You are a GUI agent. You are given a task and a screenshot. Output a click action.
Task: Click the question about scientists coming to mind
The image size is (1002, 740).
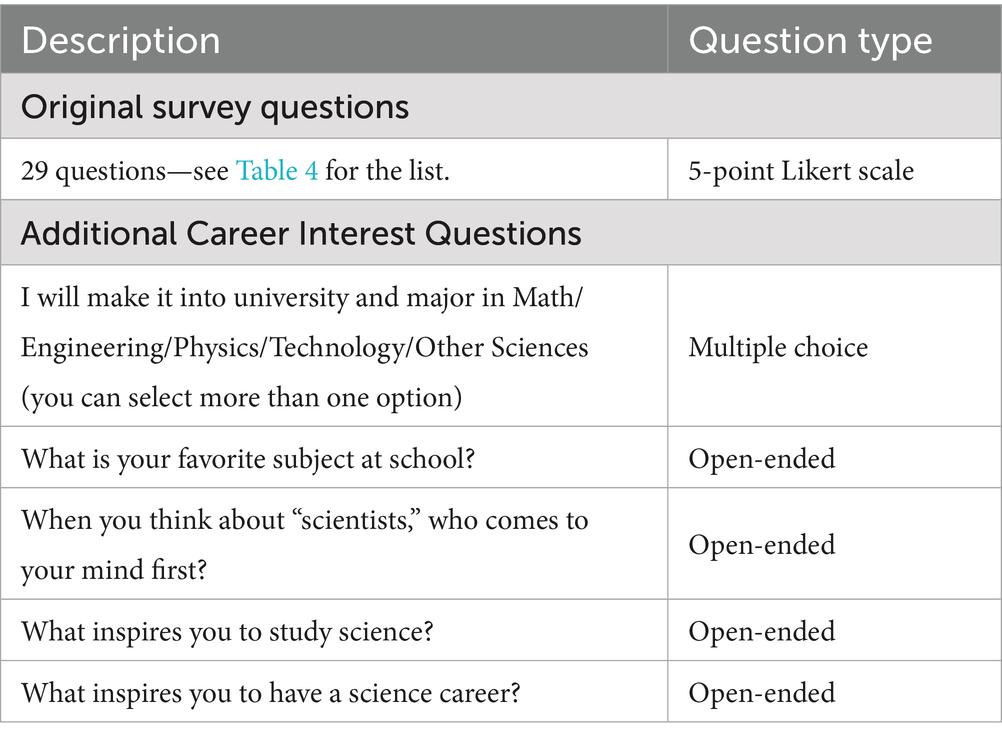pyautogui.click(x=304, y=520)
